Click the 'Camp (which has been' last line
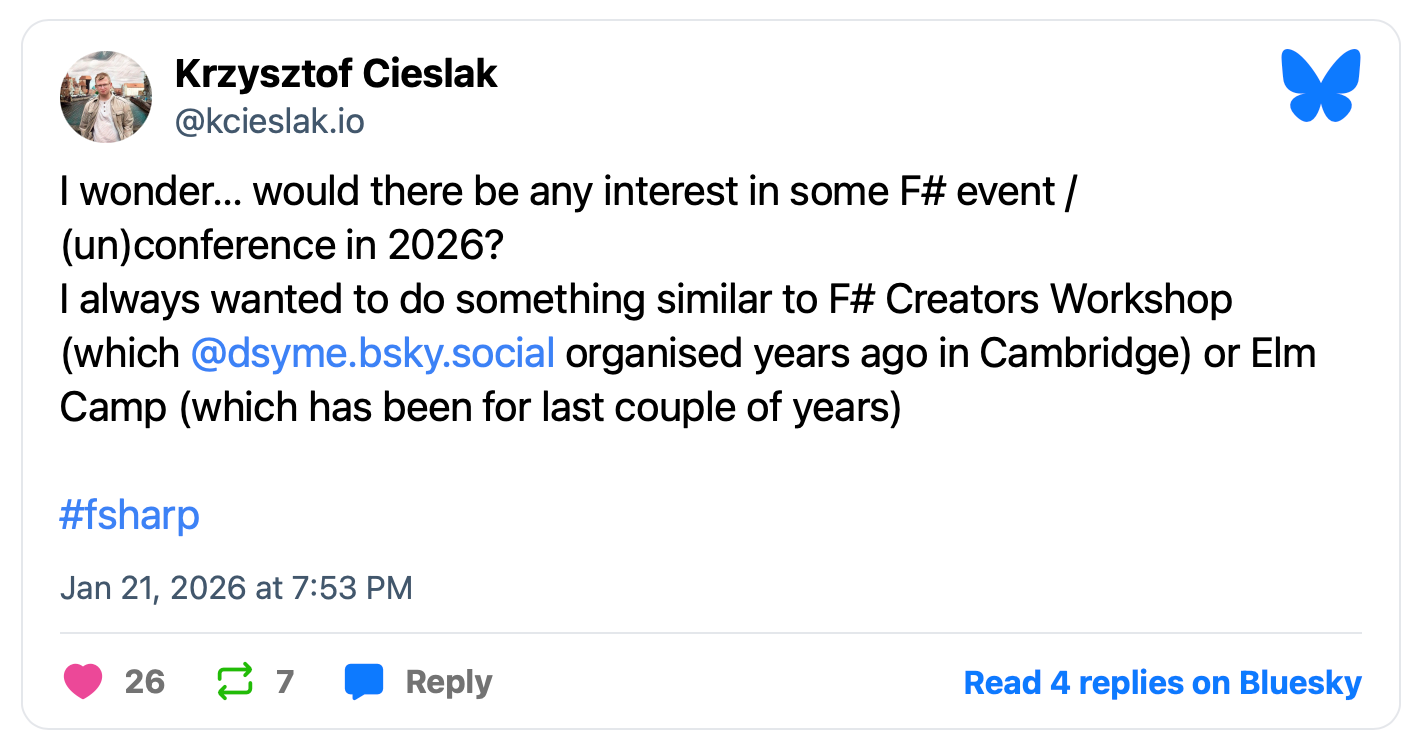1418x750 pixels. click(x=480, y=408)
